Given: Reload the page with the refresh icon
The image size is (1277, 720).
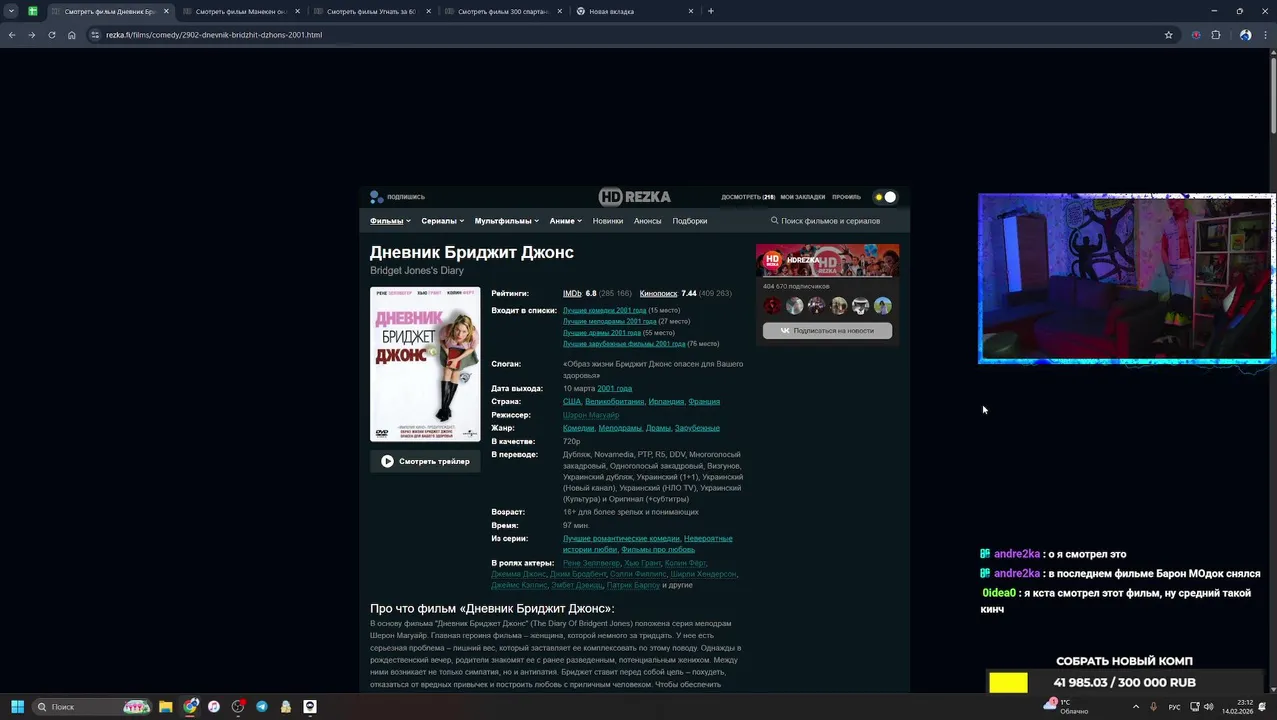Looking at the screenshot, I should [x=52, y=35].
